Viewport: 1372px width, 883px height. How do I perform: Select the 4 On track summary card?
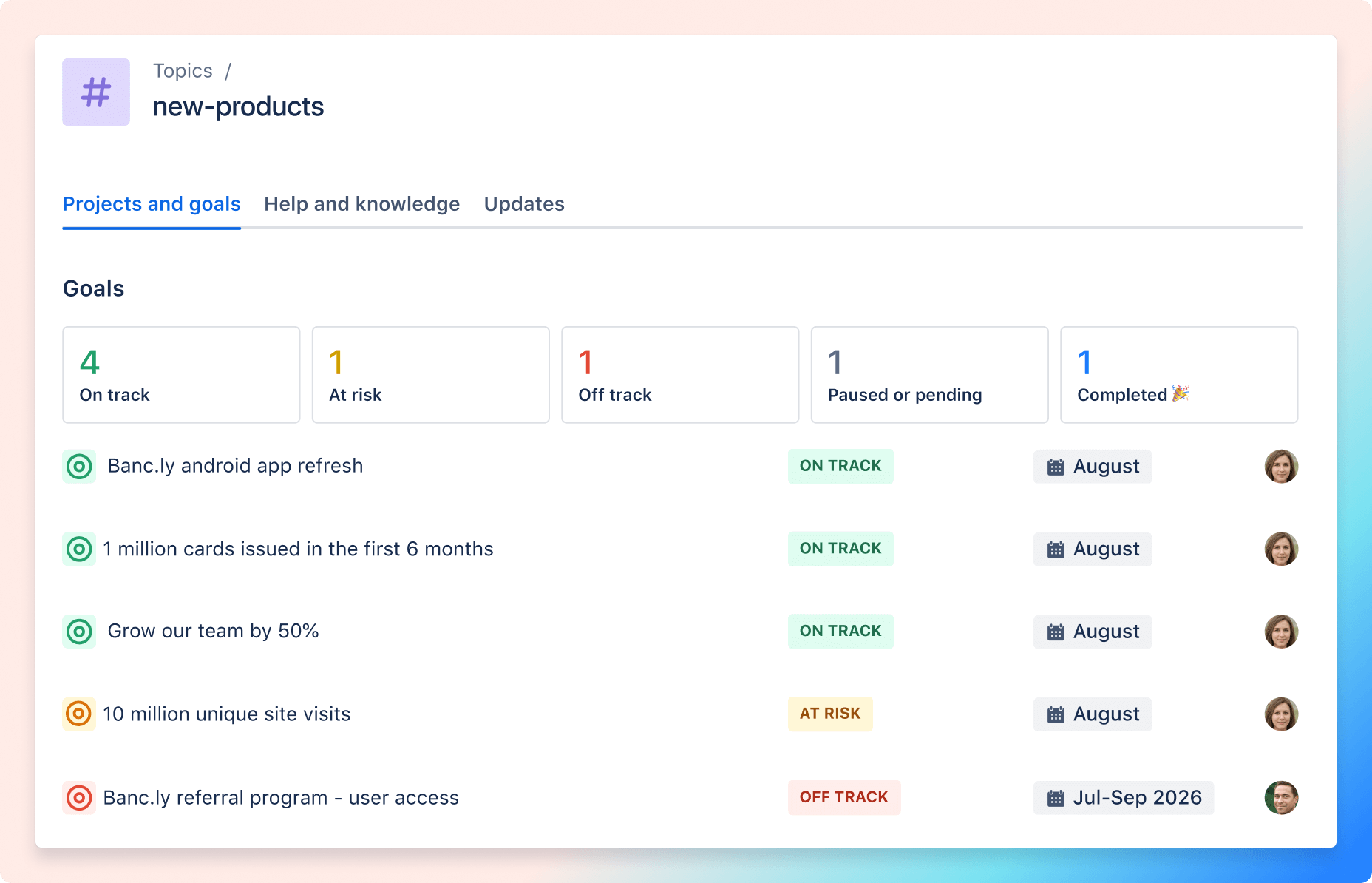pyautogui.click(x=180, y=375)
